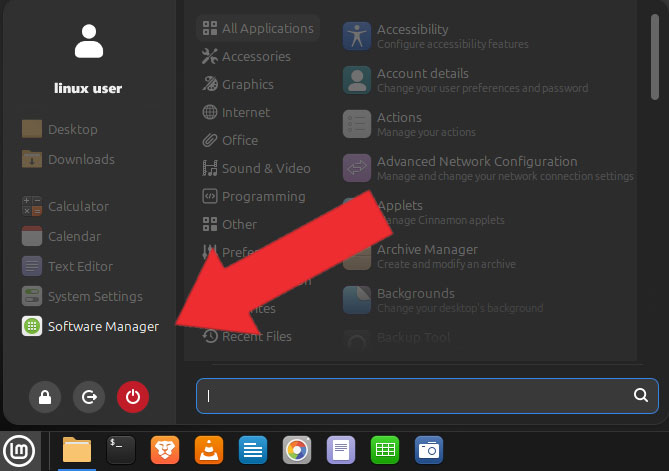The width and height of the screenshot is (669, 471).
Task: Open the Actions application
Action: pyautogui.click(x=409, y=124)
